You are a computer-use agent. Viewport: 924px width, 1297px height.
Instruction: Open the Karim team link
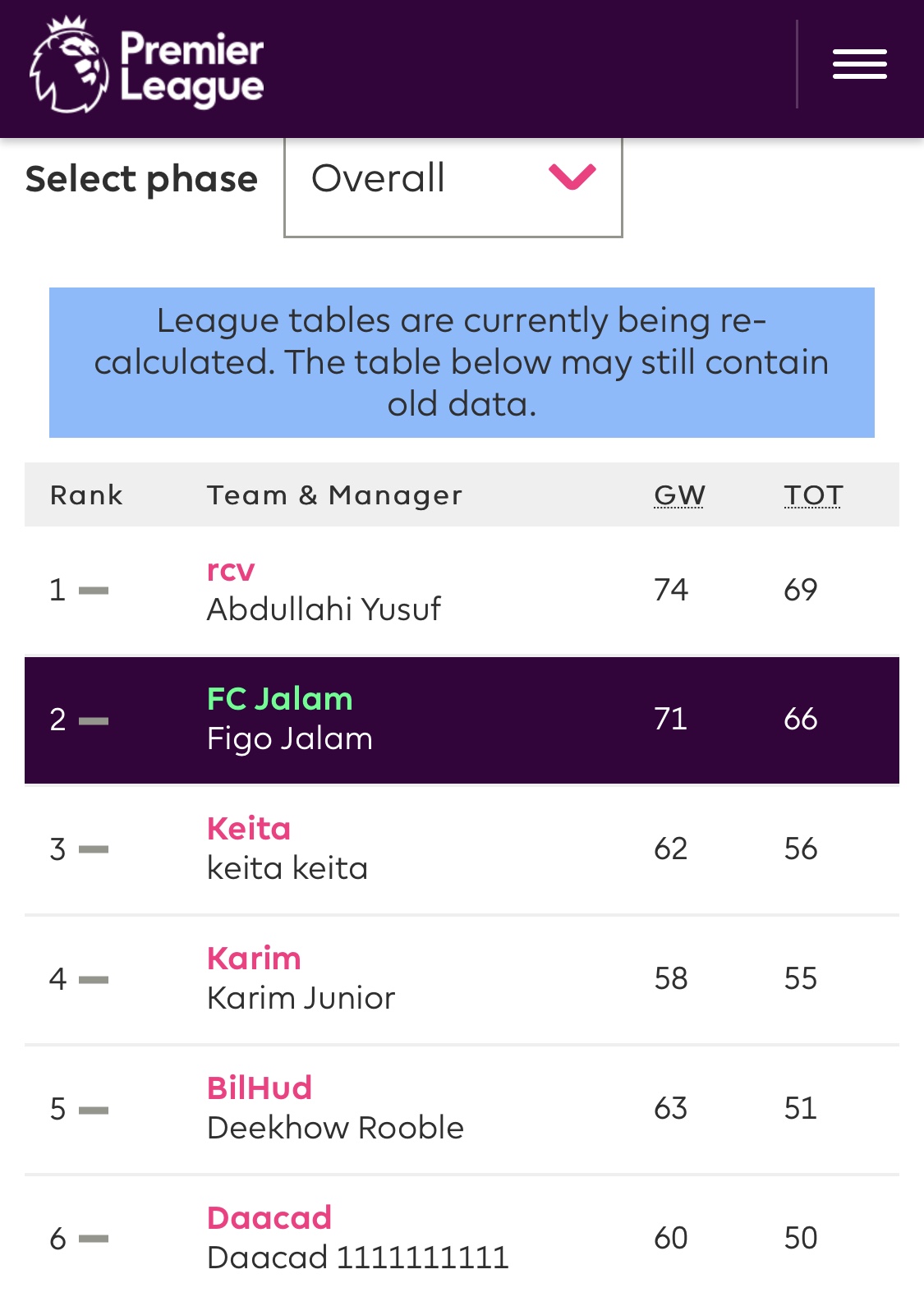click(254, 958)
